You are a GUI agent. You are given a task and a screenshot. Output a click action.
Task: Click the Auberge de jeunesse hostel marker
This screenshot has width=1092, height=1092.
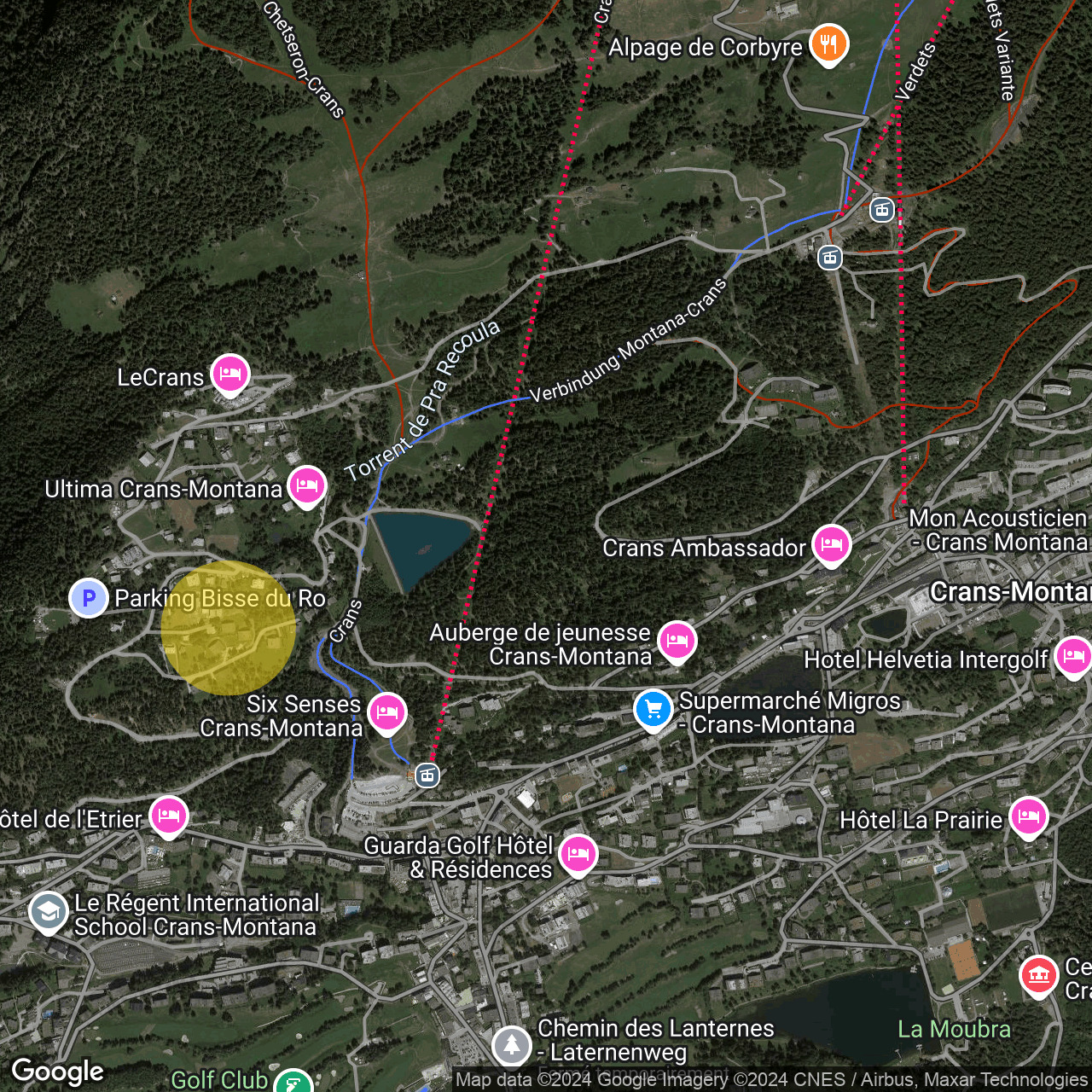(x=678, y=641)
